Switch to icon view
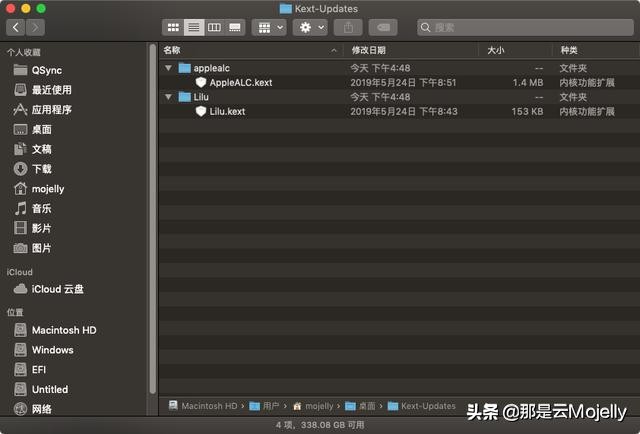 pyautogui.click(x=173, y=27)
